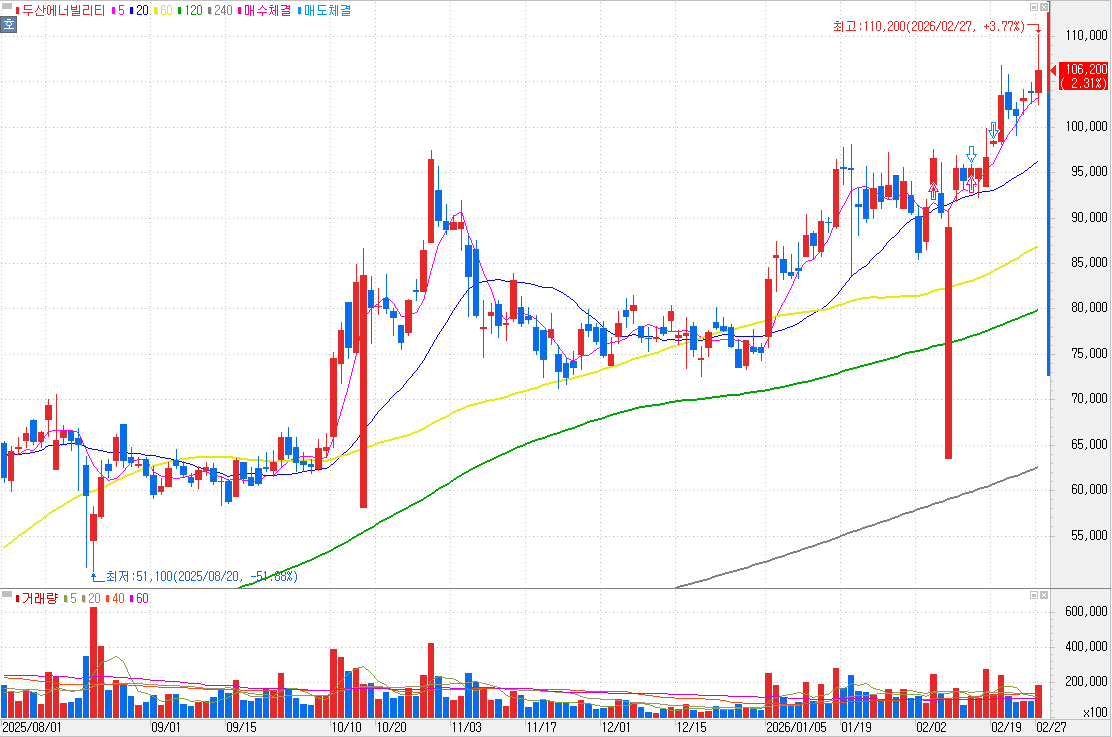Viewport: 1112px width, 737px height.
Task: Click the 매수체결 legend item
Action: pyautogui.click(x=263, y=10)
